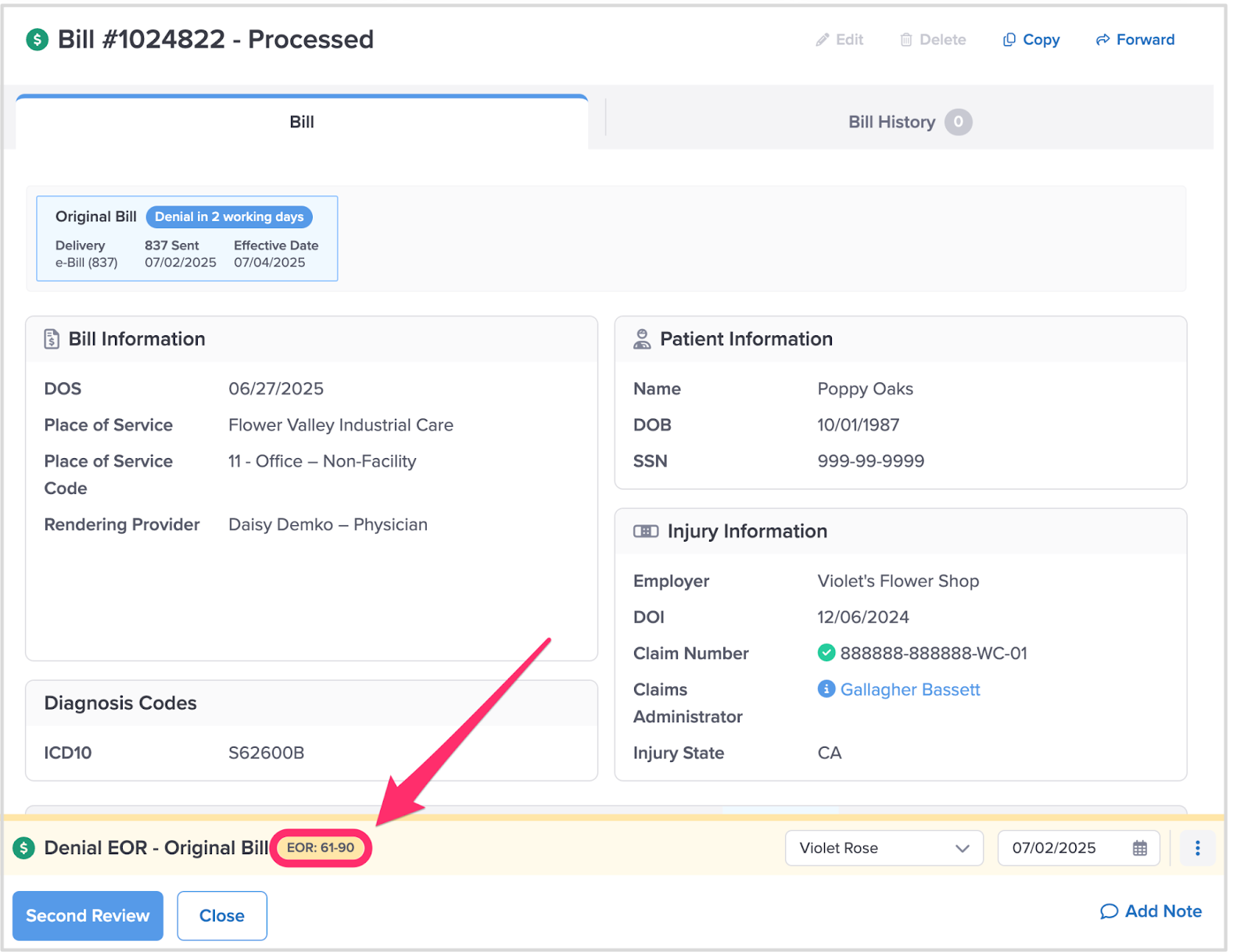Click the EOR: 61-90 badge
Viewport: 1251px width, 952px height.
point(321,848)
